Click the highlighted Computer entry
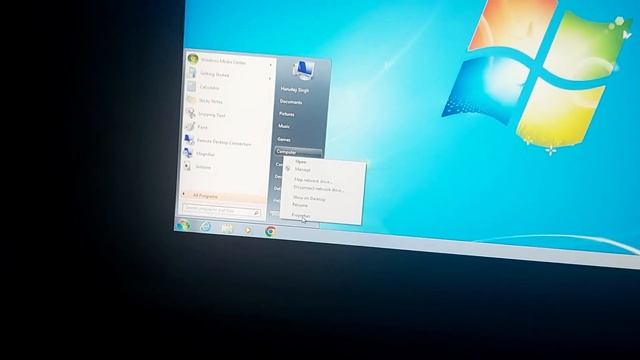 click(x=298, y=152)
